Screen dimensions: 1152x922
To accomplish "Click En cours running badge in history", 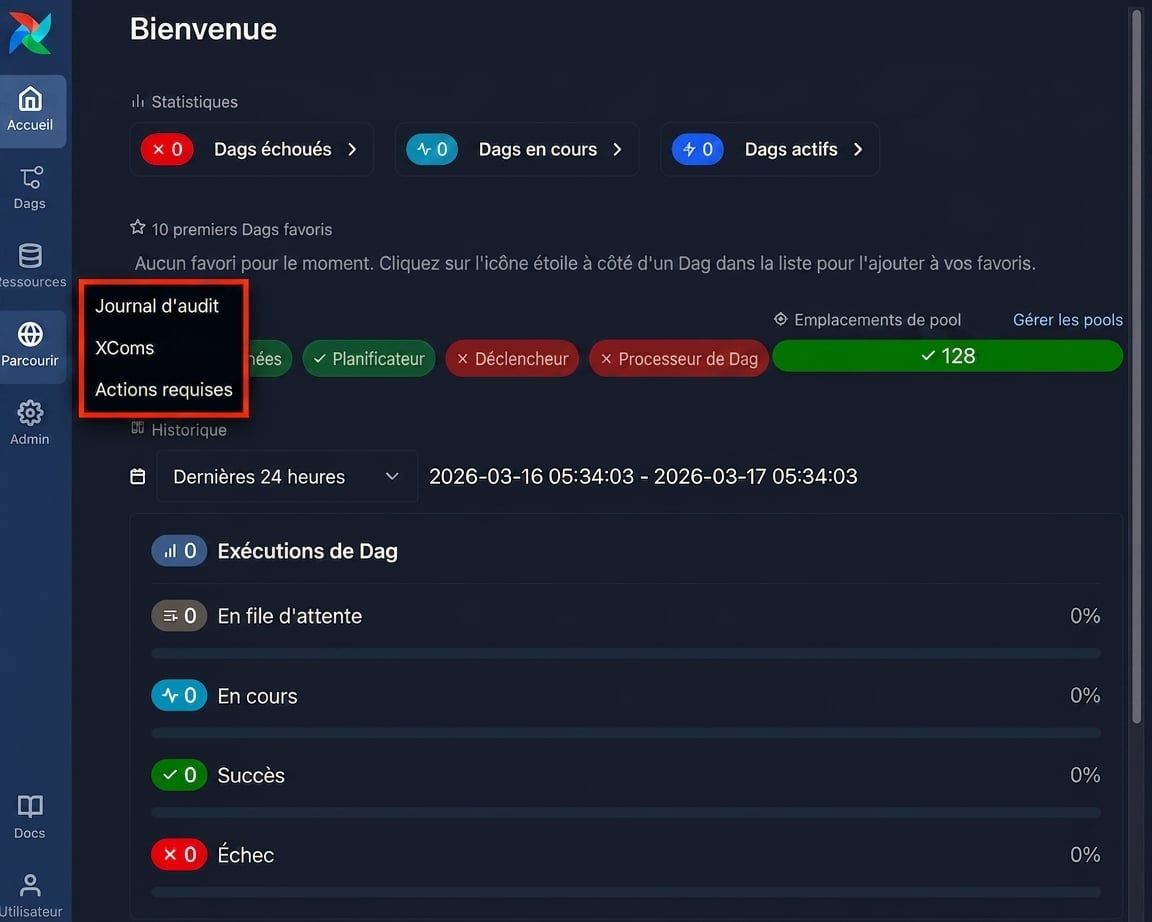I will click(x=179, y=695).
